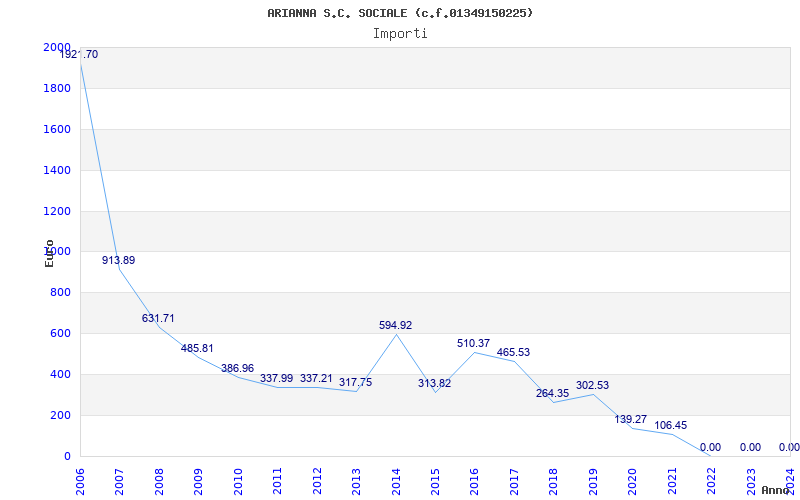
Task: Click the 2000 y-axis tick label
Action: click(x=57, y=47)
